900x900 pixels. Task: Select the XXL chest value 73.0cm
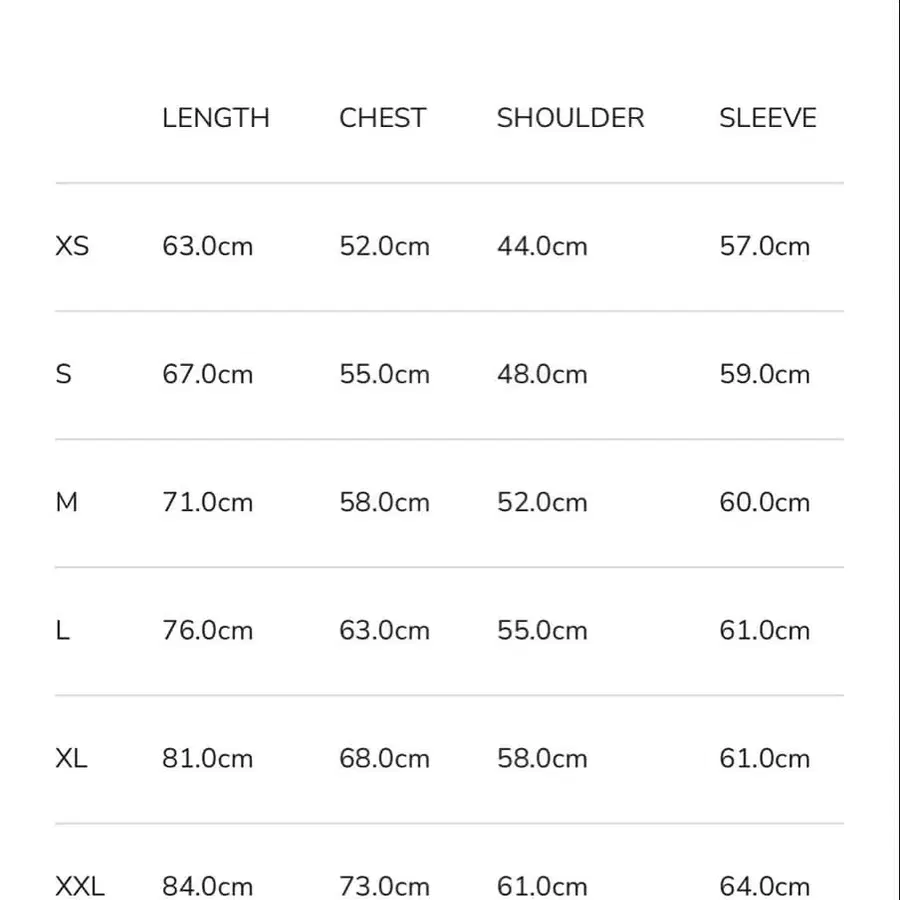pyautogui.click(x=384, y=886)
